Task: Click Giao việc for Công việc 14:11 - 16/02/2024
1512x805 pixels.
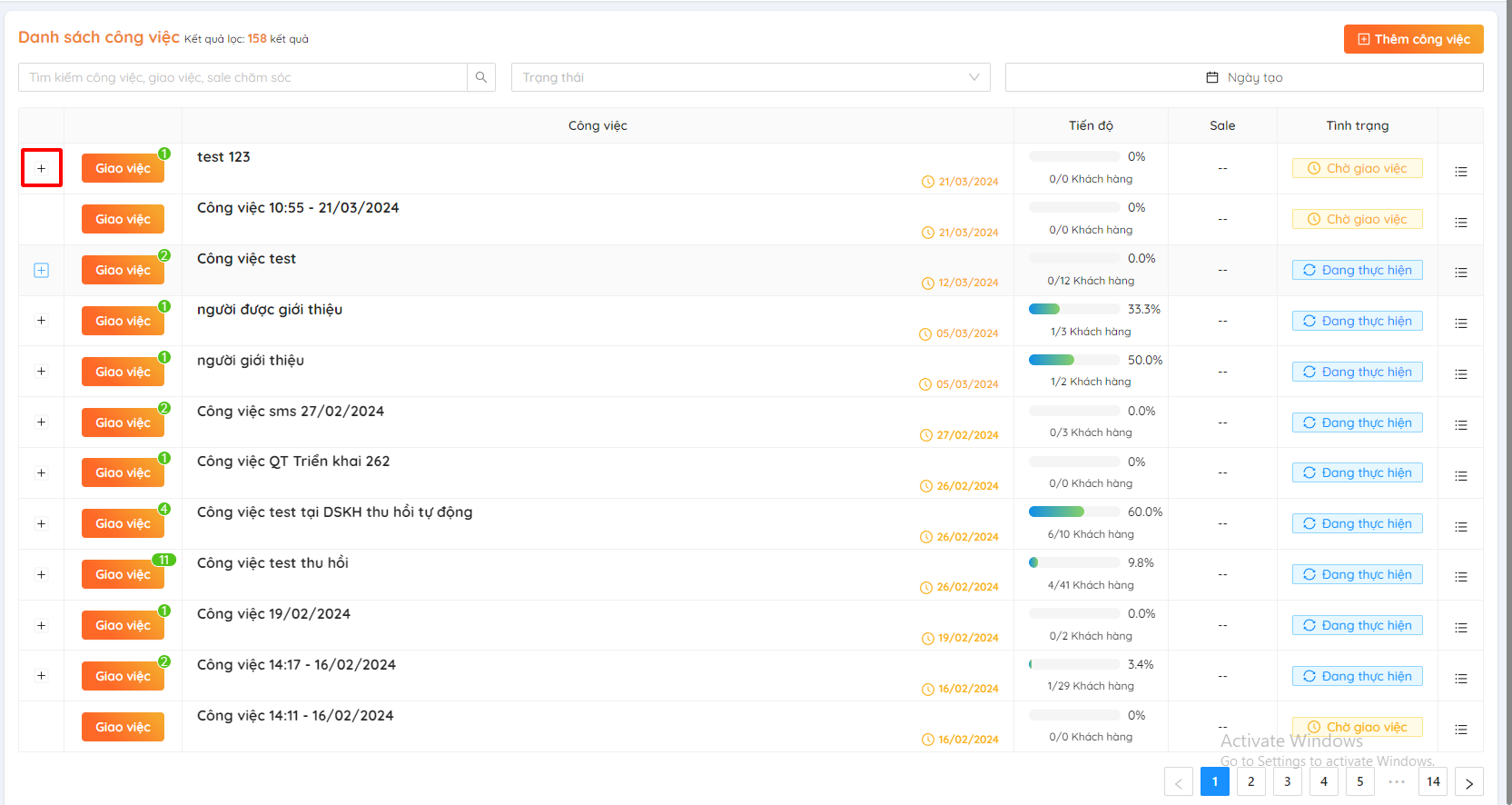Action: point(123,727)
